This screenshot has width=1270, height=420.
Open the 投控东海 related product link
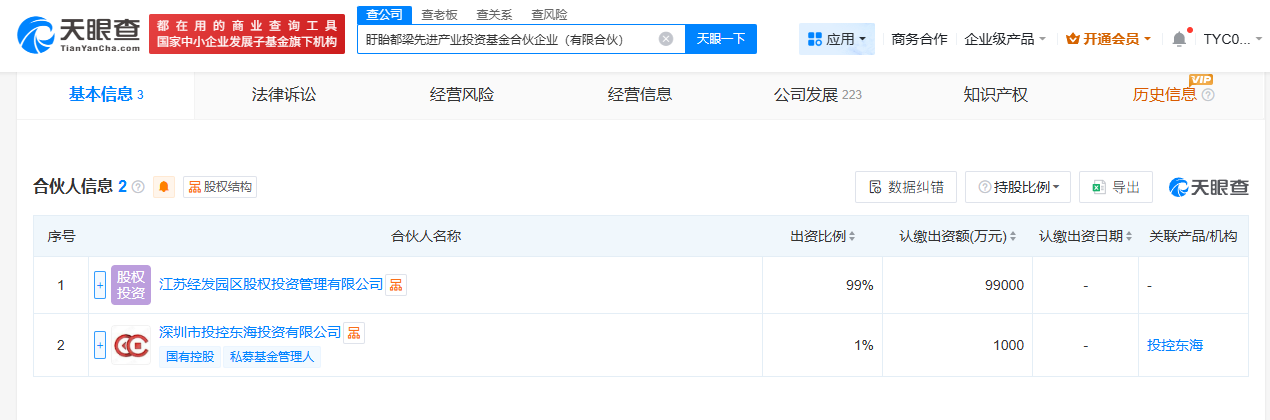coord(1175,345)
